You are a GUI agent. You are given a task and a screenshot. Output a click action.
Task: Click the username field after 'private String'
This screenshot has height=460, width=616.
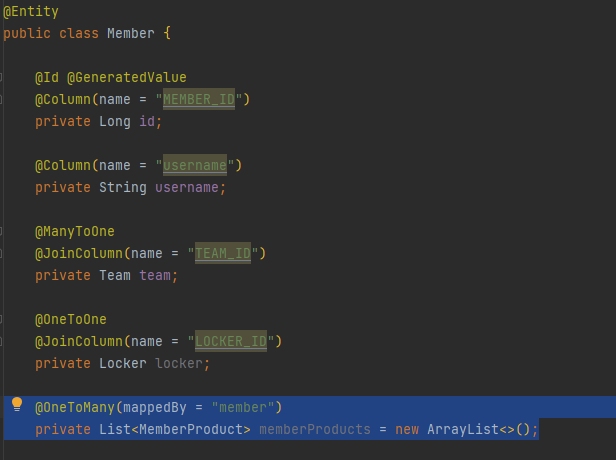(187, 187)
